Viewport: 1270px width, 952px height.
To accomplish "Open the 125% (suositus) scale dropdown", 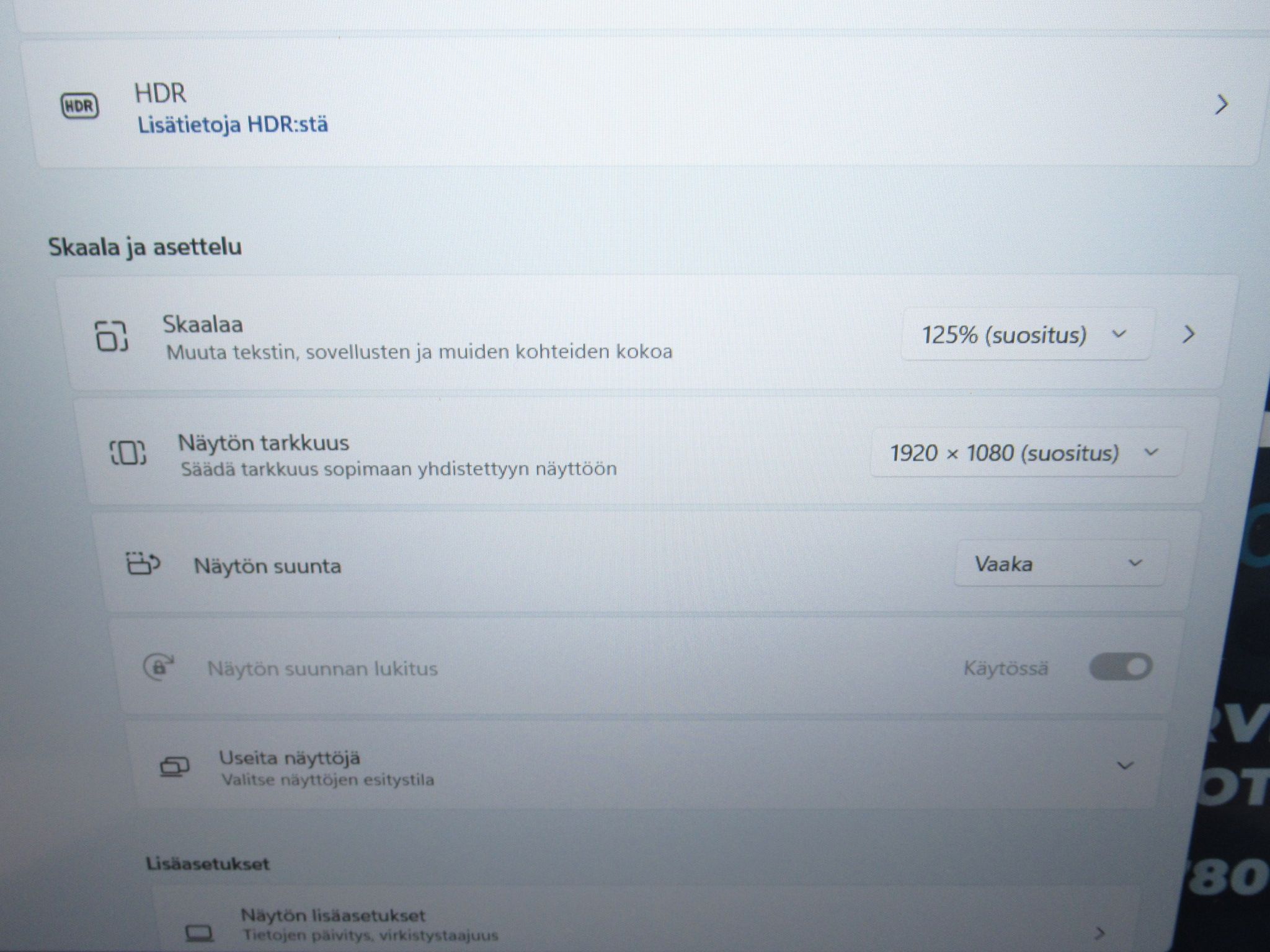I will click(x=1027, y=335).
